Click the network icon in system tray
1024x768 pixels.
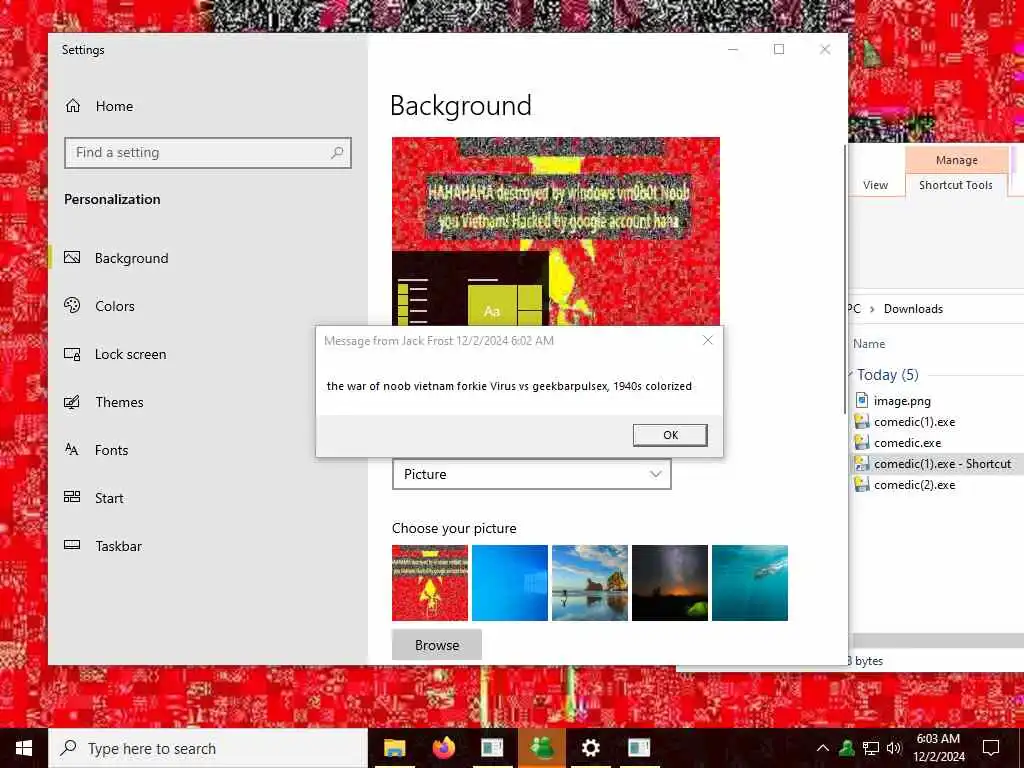(x=871, y=748)
